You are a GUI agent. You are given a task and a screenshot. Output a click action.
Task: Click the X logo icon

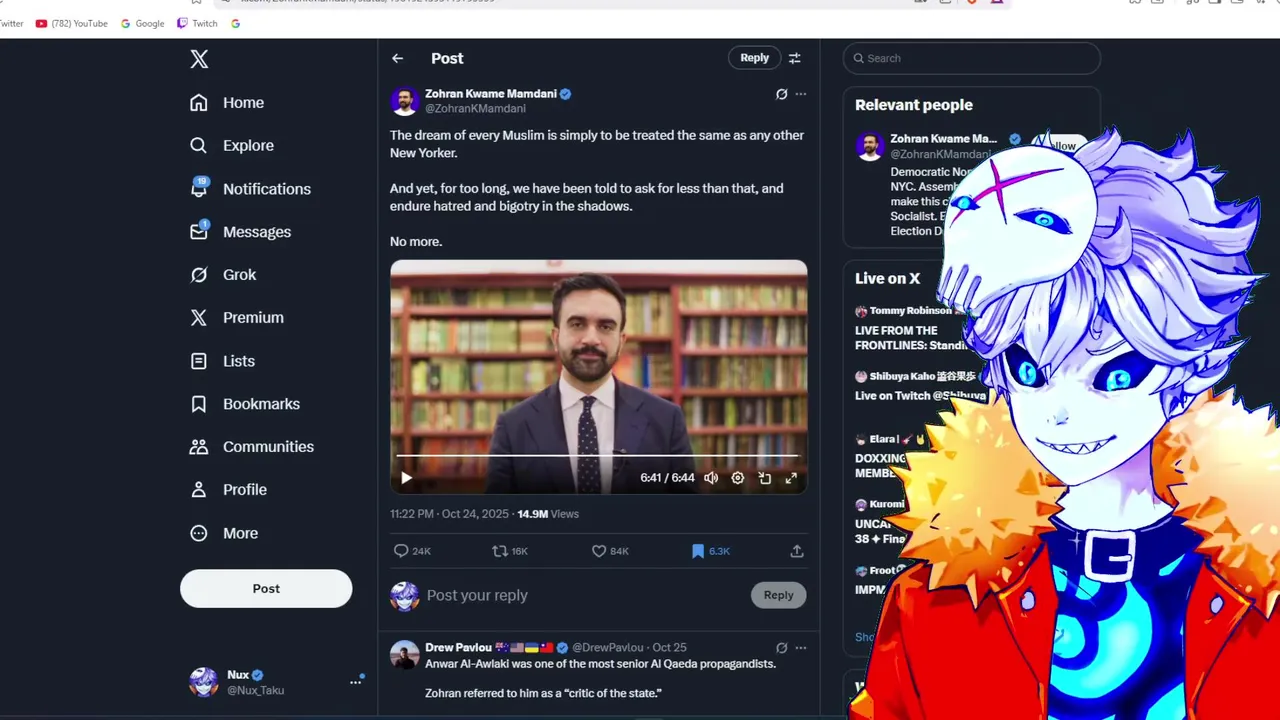click(x=199, y=59)
